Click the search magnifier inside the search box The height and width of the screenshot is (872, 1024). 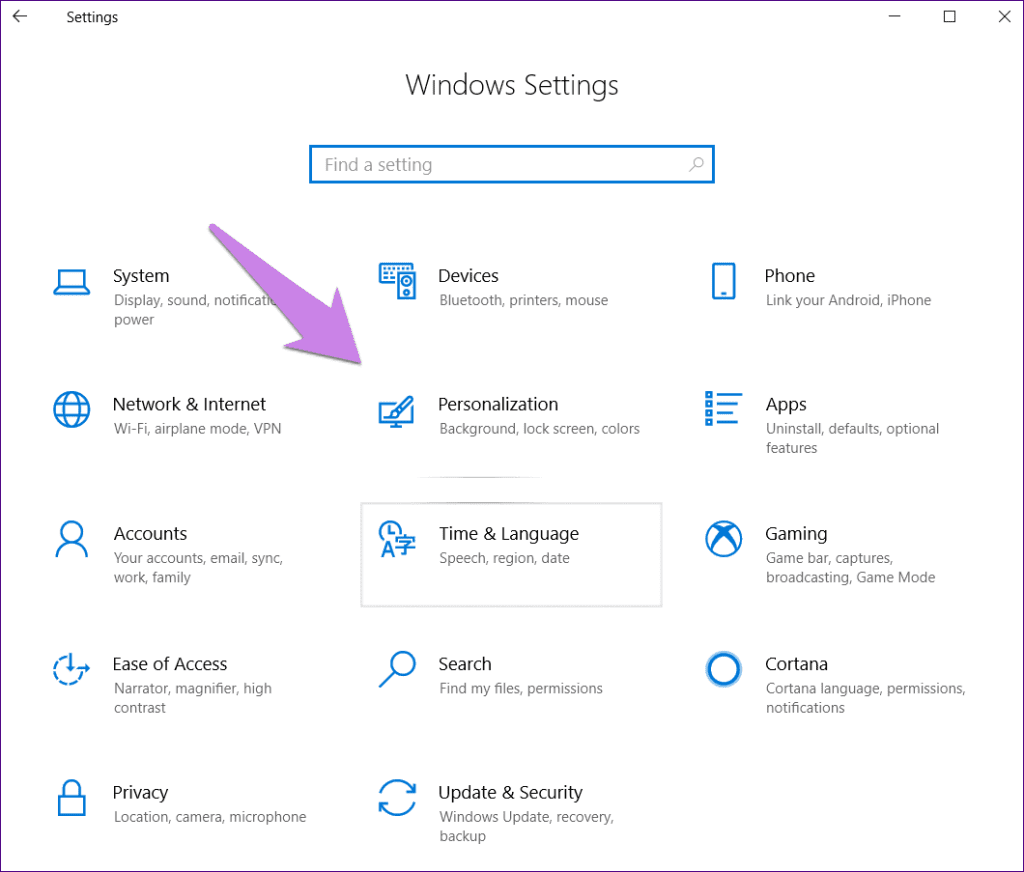tap(695, 164)
